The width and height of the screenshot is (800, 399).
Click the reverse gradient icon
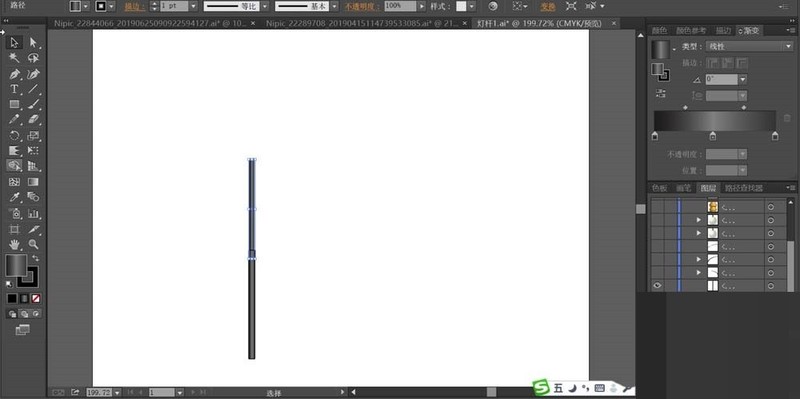(661, 93)
